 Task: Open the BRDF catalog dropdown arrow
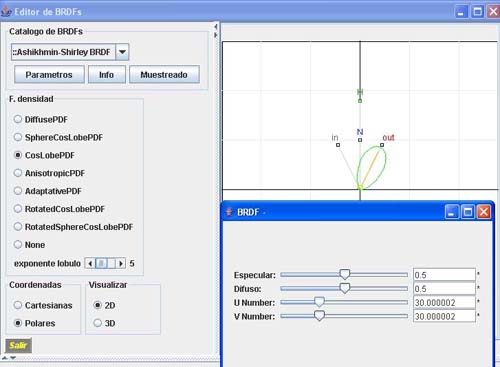[x=122, y=52]
